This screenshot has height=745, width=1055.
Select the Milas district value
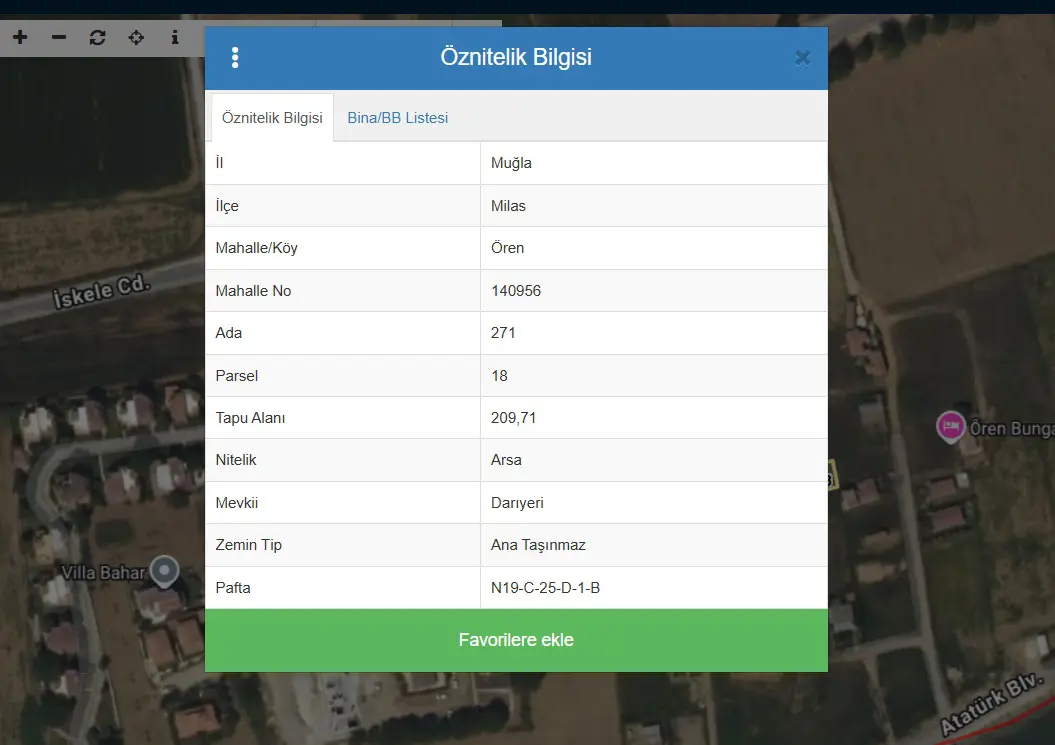(x=508, y=206)
